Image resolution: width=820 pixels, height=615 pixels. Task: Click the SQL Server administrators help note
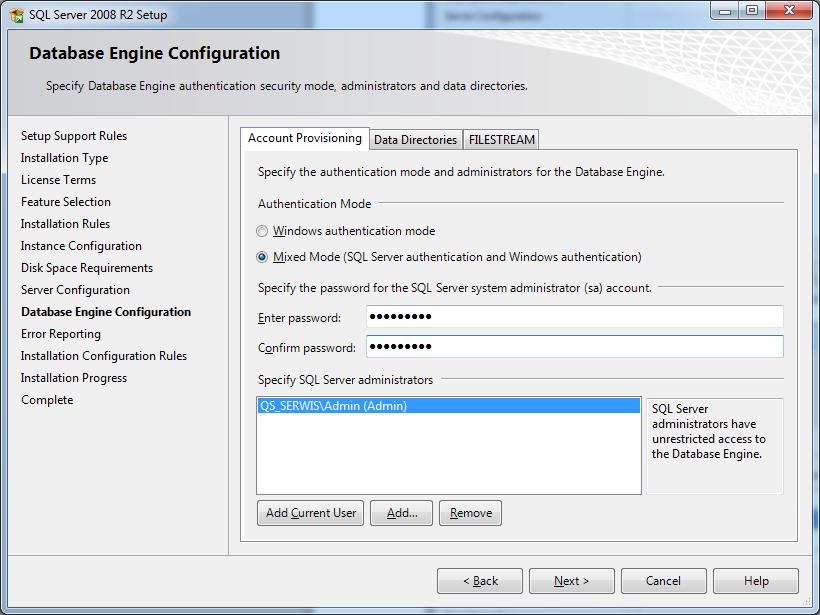tap(714, 446)
